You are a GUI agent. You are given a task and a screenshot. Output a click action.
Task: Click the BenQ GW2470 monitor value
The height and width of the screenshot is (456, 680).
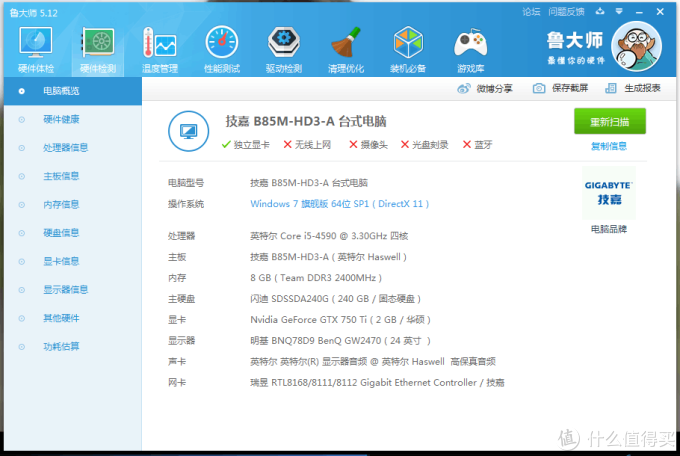click(340, 341)
